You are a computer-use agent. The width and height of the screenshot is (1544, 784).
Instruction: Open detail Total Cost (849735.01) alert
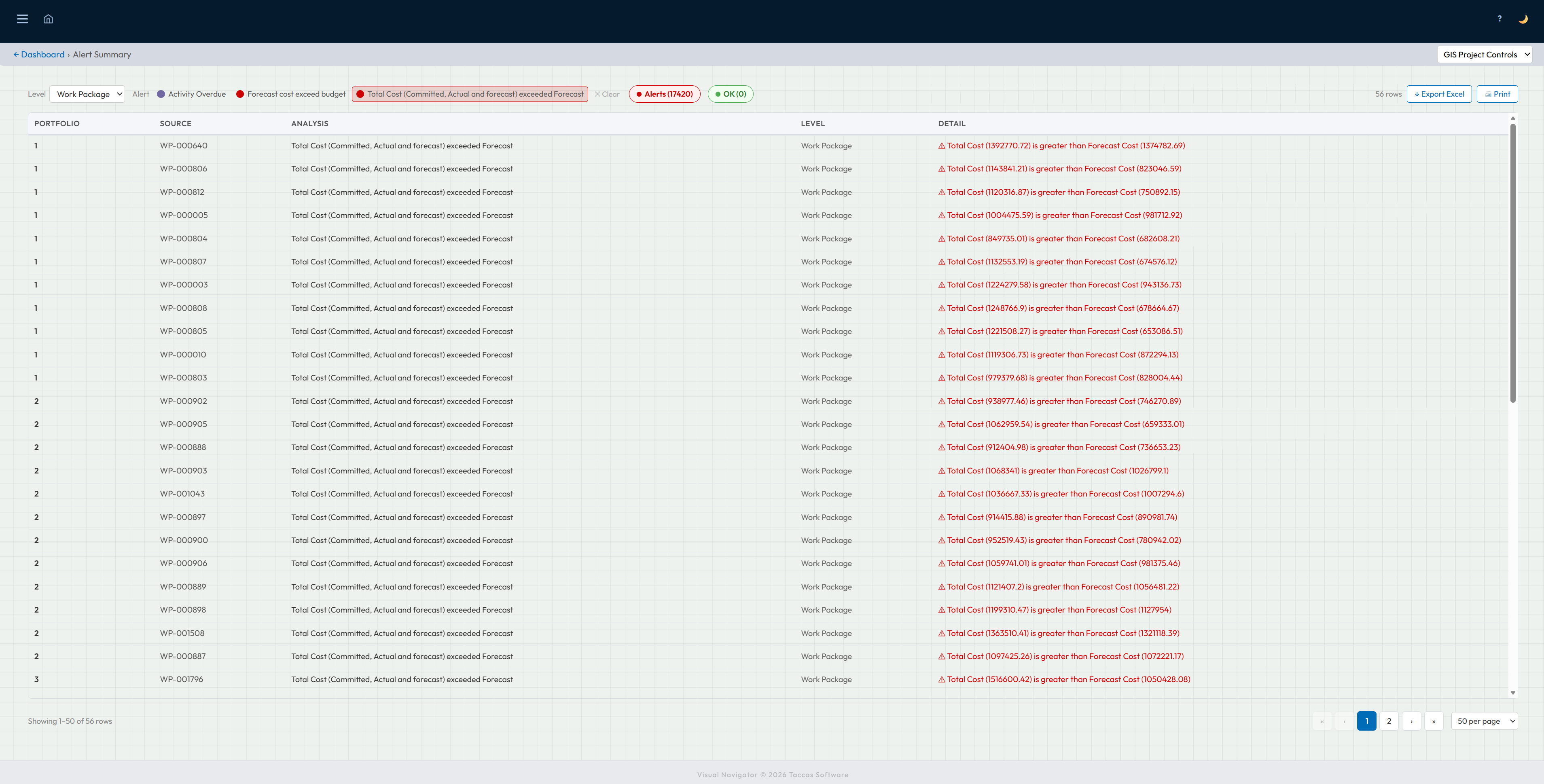coord(1059,239)
